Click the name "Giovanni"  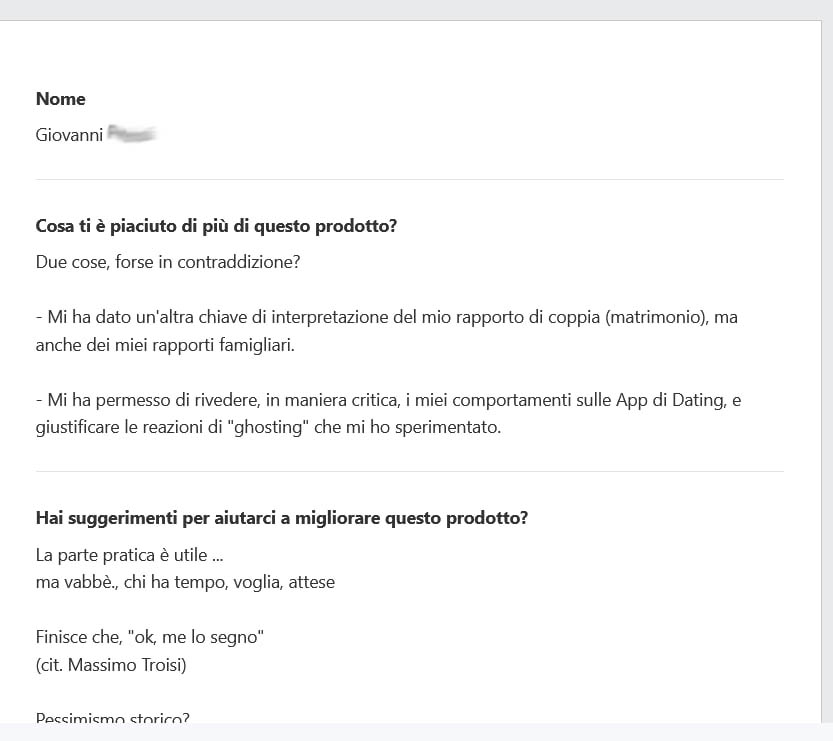(x=69, y=135)
